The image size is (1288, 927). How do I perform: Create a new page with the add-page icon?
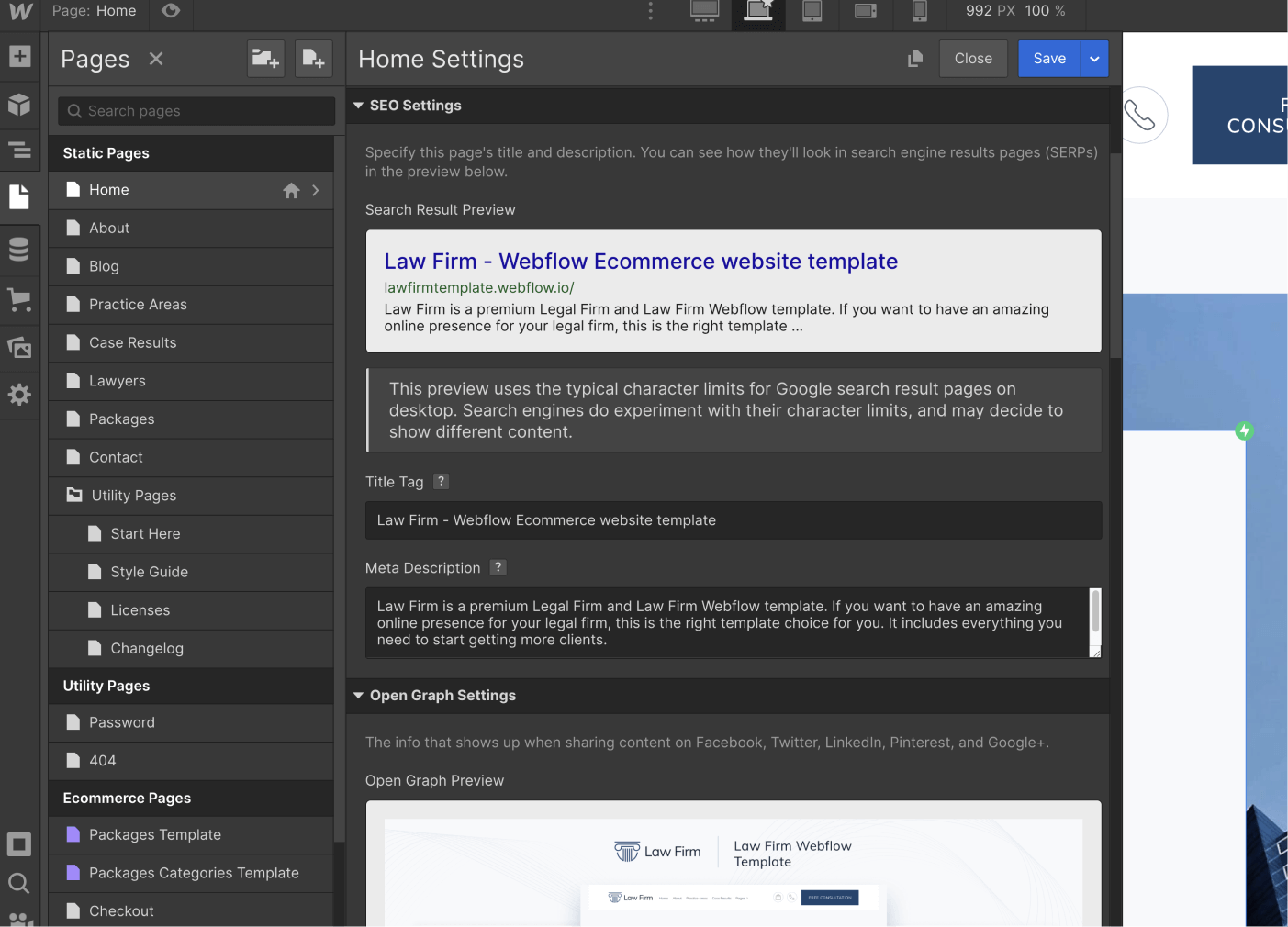[x=313, y=58]
